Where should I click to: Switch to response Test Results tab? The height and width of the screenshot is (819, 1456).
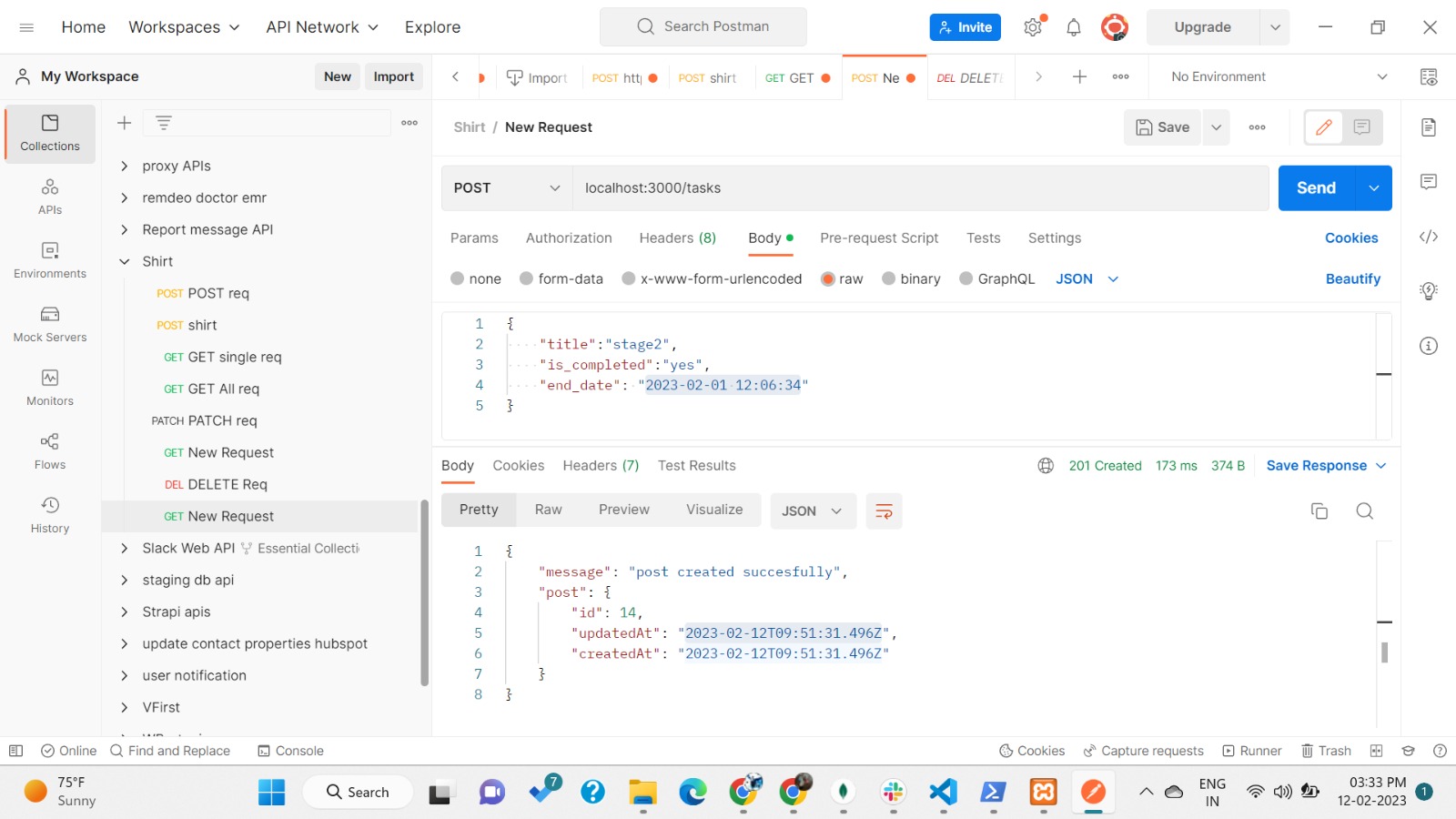[697, 465]
